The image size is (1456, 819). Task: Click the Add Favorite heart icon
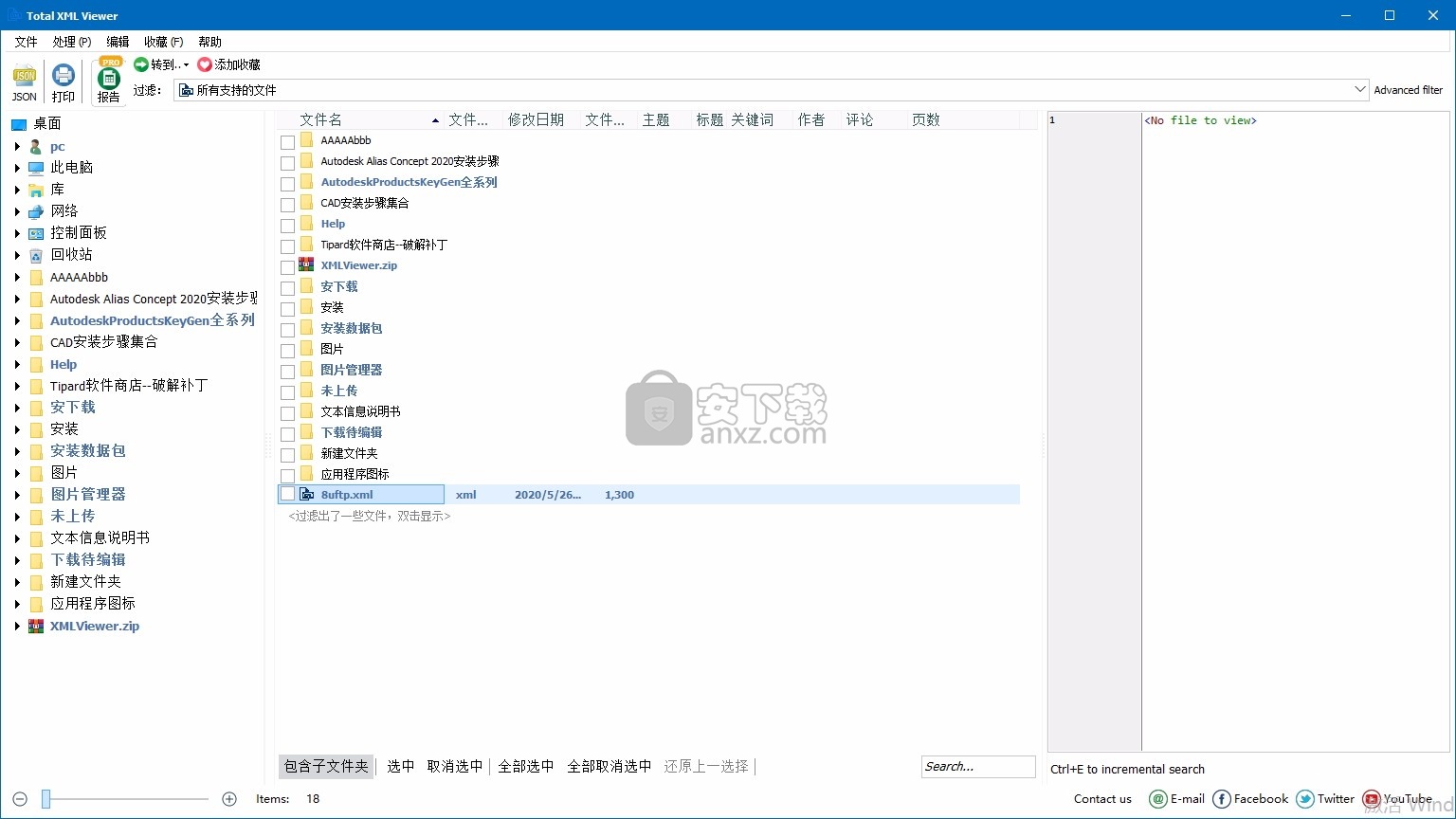tap(205, 64)
